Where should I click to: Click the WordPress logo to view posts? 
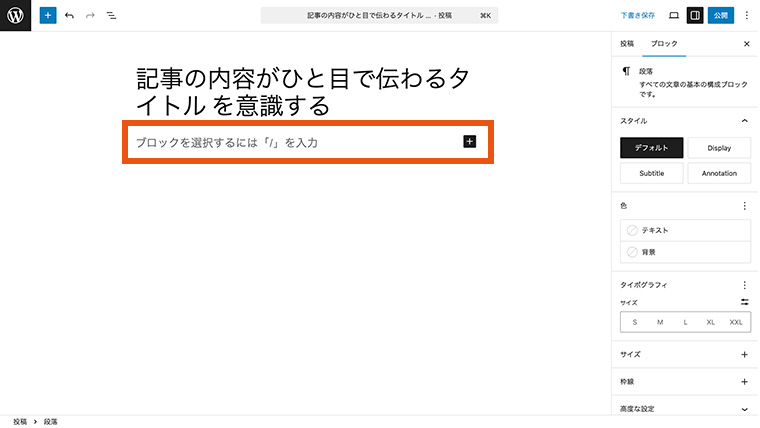click(16, 16)
